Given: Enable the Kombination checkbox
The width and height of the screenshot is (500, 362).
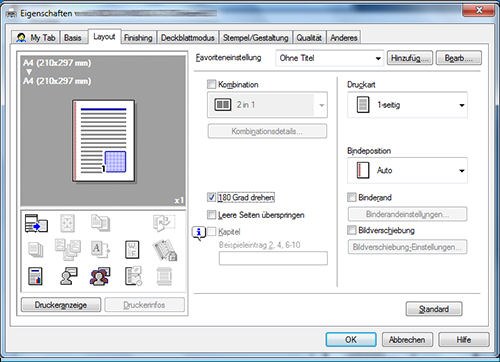Looking at the screenshot, I should 211,84.
